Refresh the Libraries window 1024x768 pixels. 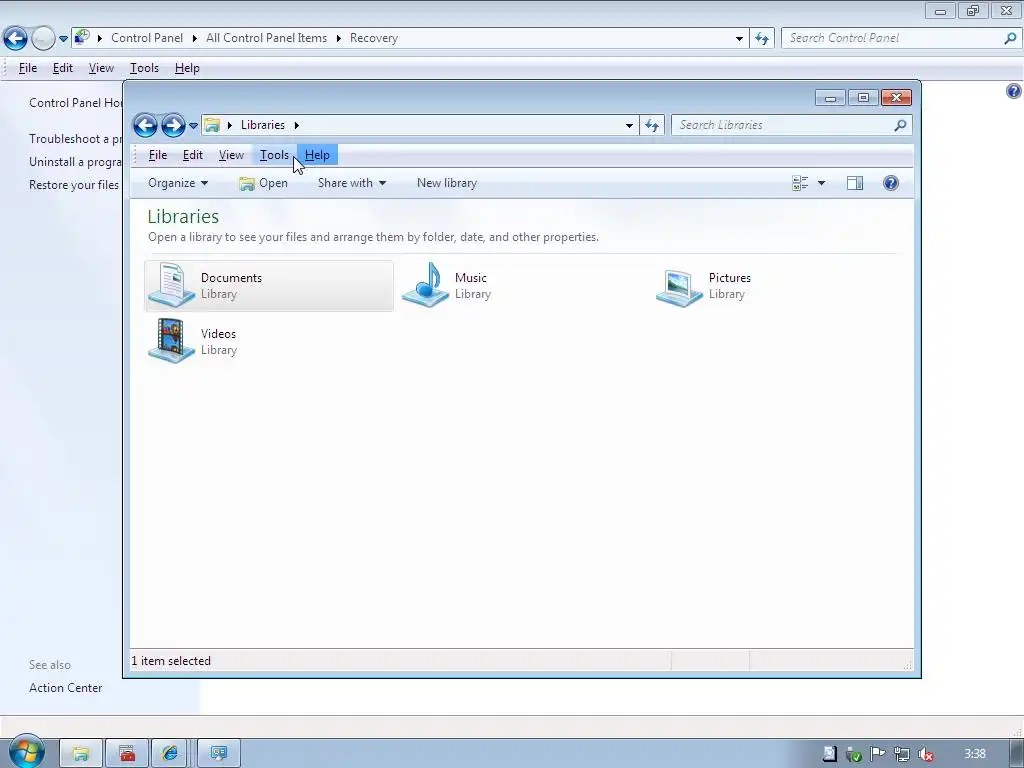pos(652,125)
